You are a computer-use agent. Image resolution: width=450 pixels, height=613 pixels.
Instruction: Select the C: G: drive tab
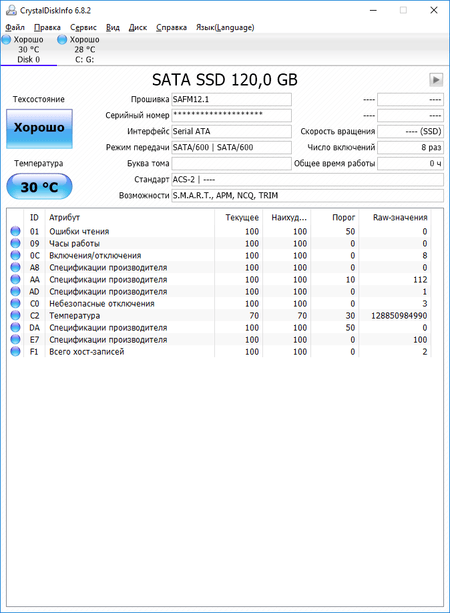pos(84,49)
